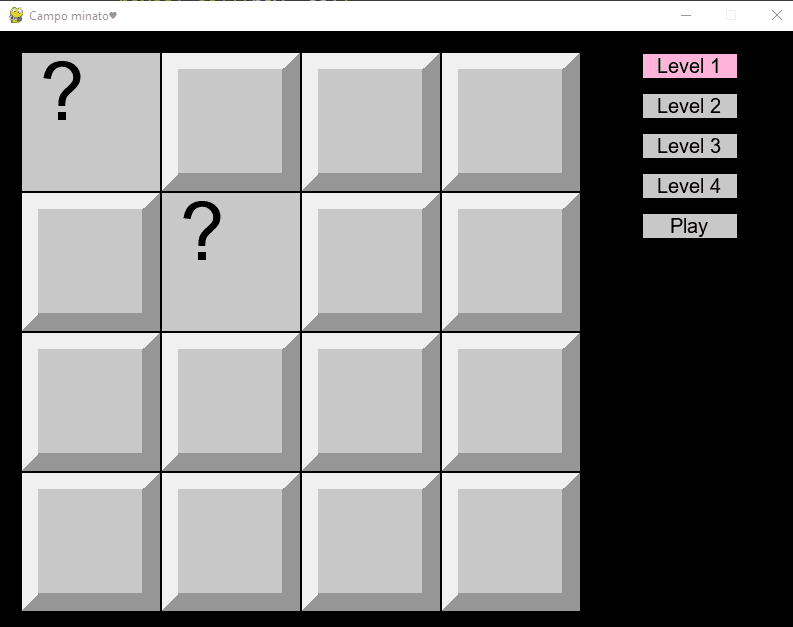Screen dimensions: 793x627
Task: Choose Level 2 difficulty
Action: click(690, 106)
